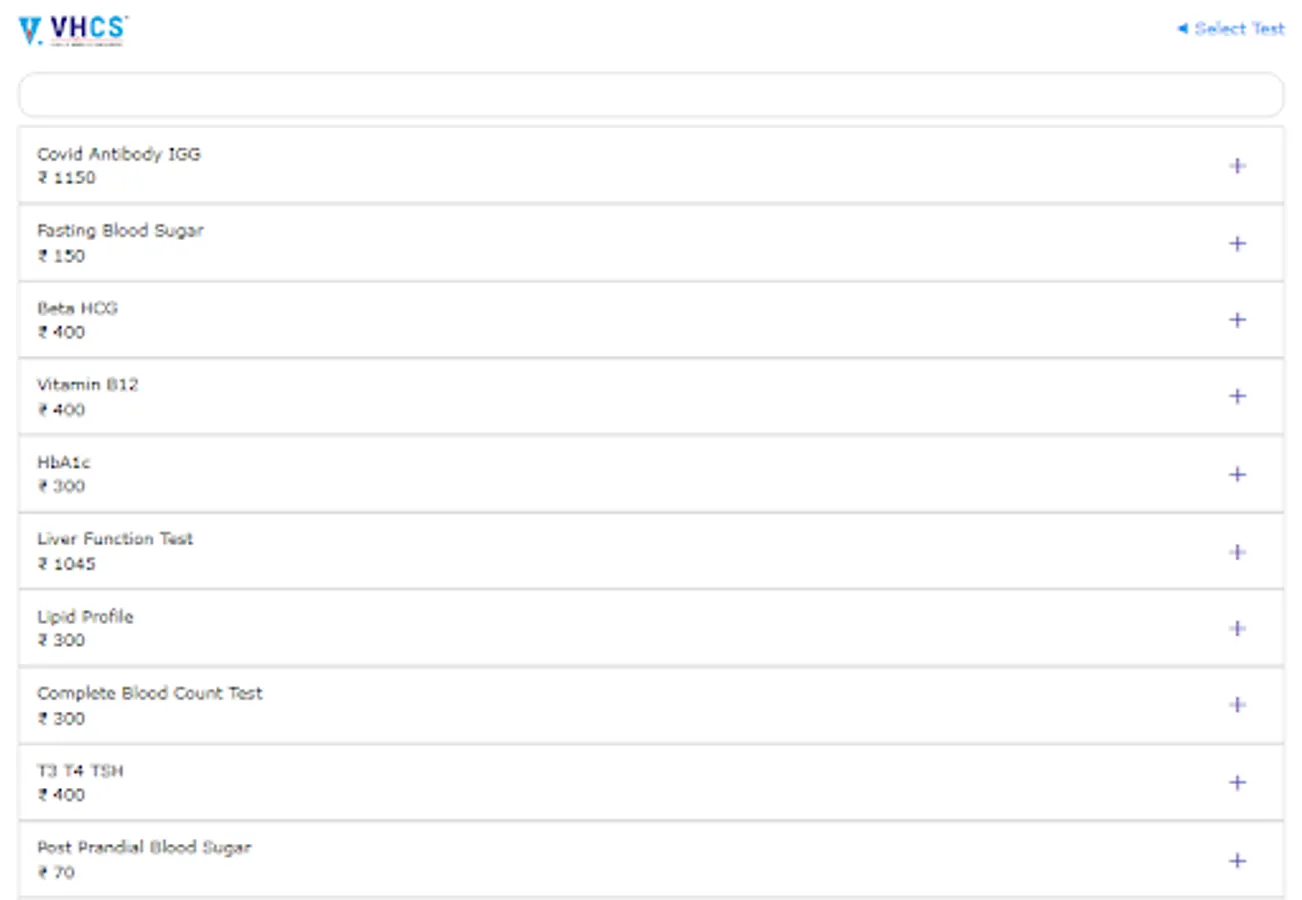Select the Covid Antibody IGG row
Screen dimensions: 1302x900
coord(600,166)
